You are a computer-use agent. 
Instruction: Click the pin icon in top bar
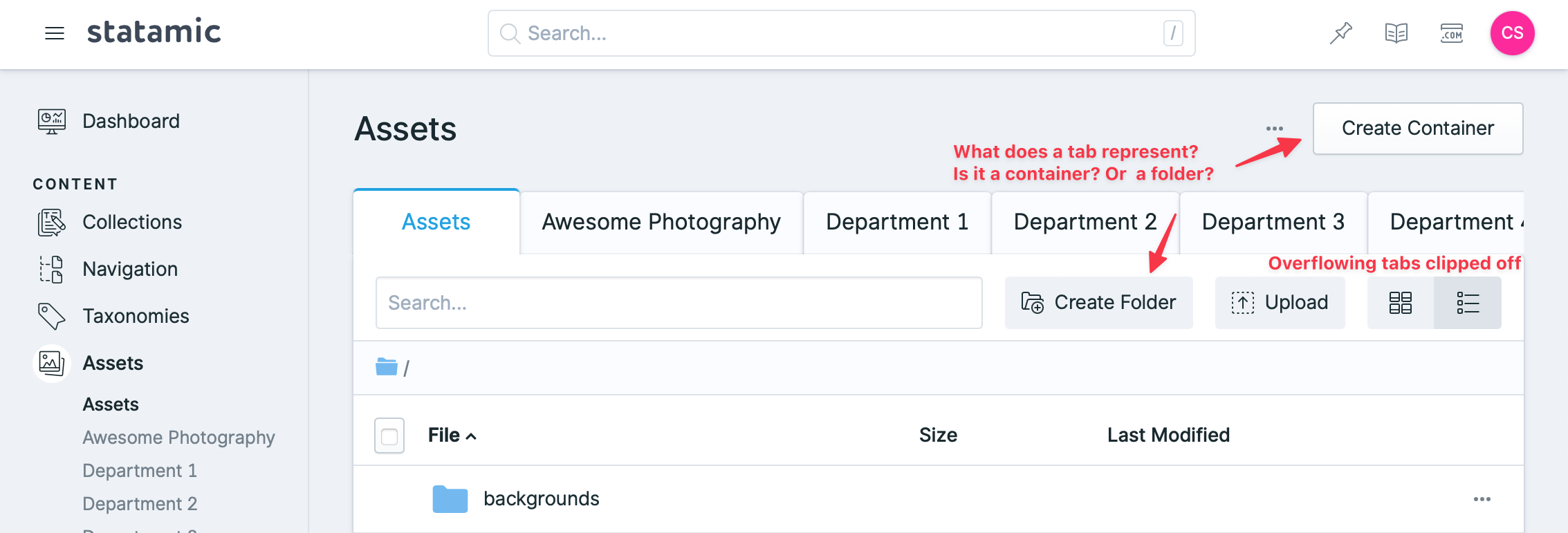pyautogui.click(x=1340, y=32)
